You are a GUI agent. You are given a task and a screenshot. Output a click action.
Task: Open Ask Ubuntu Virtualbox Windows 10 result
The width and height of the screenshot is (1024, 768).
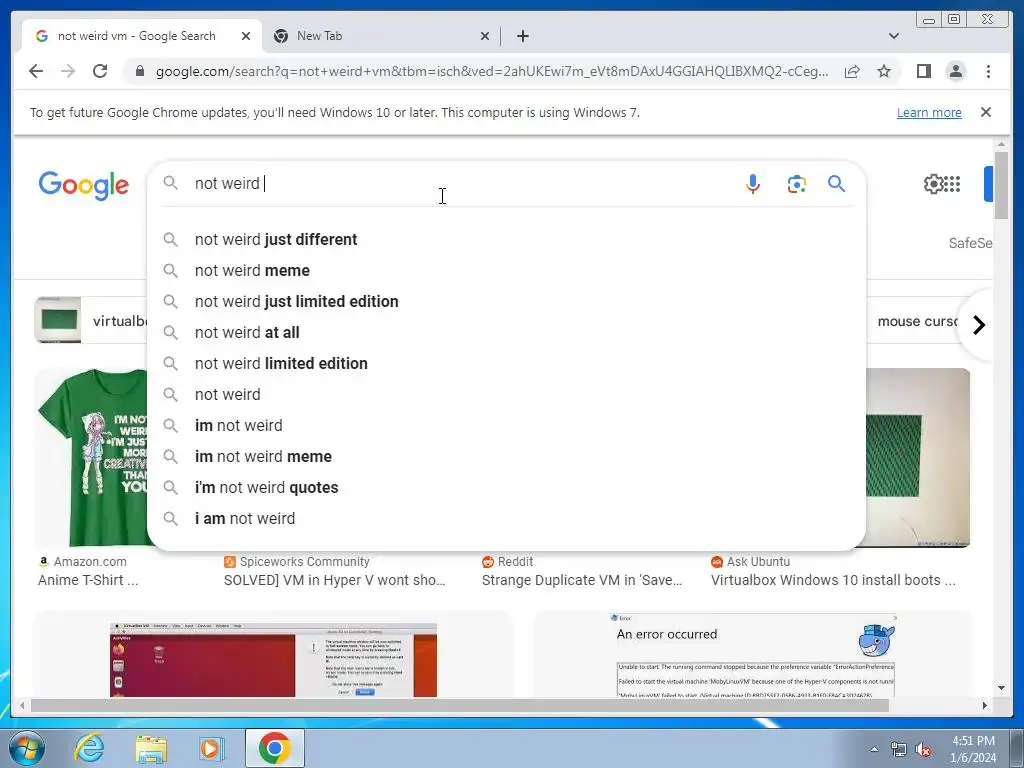point(833,580)
